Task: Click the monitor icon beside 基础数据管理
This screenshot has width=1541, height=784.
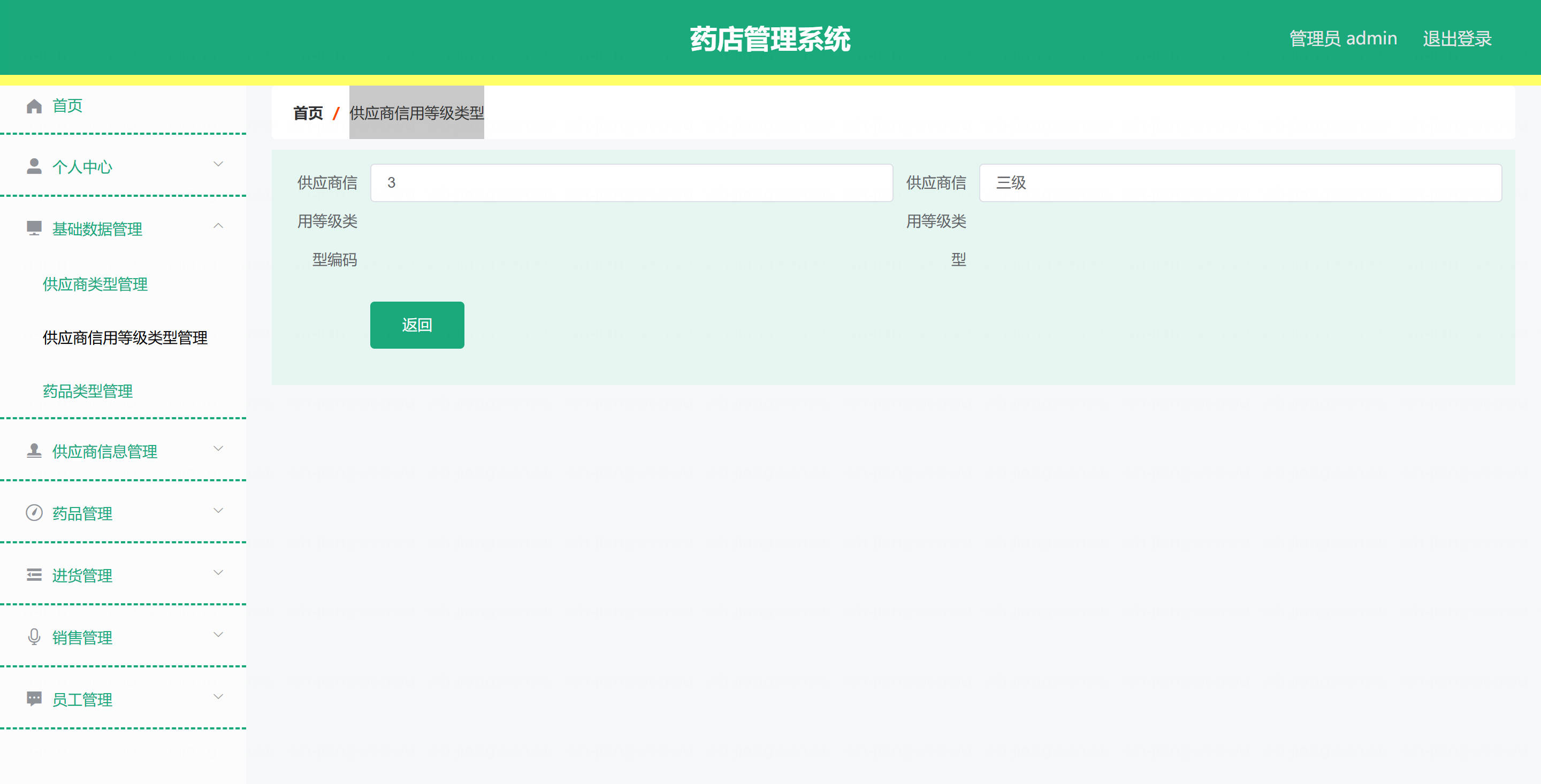Action: pyautogui.click(x=34, y=228)
